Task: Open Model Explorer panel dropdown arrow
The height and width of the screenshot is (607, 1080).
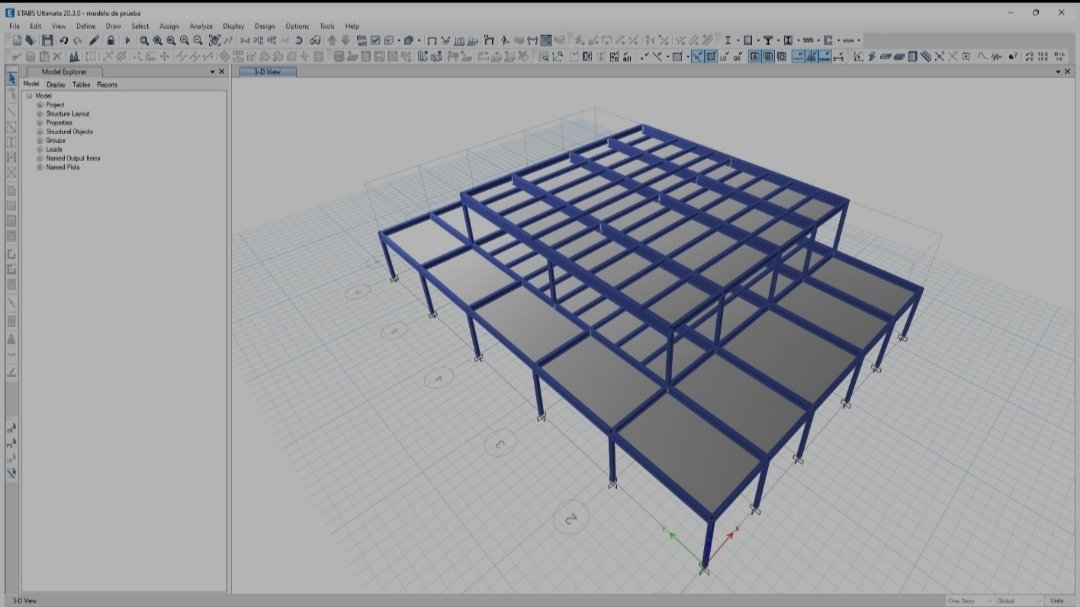Action: click(x=212, y=72)
